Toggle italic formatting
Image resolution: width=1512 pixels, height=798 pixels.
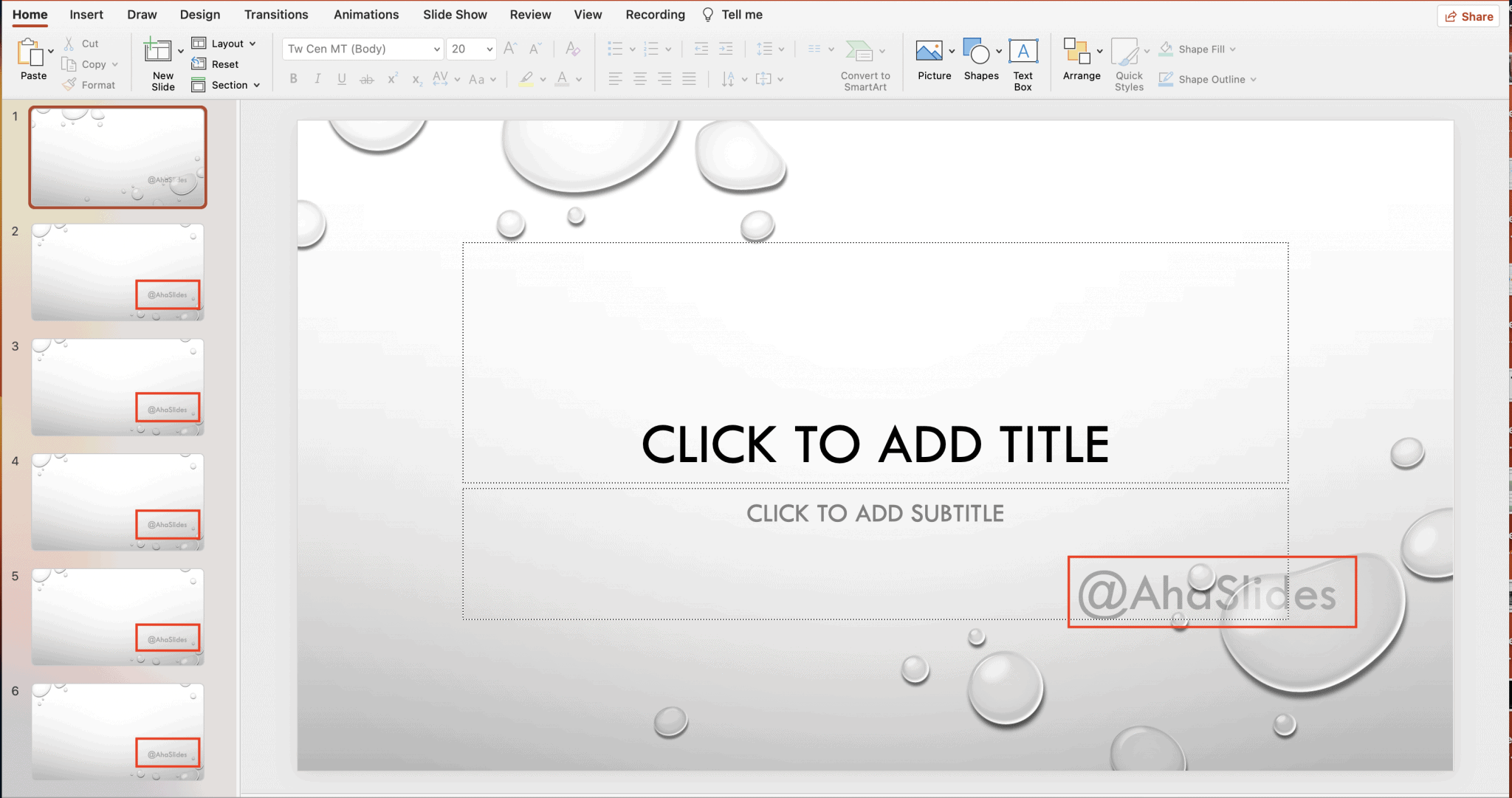click(x=317, y=78)
